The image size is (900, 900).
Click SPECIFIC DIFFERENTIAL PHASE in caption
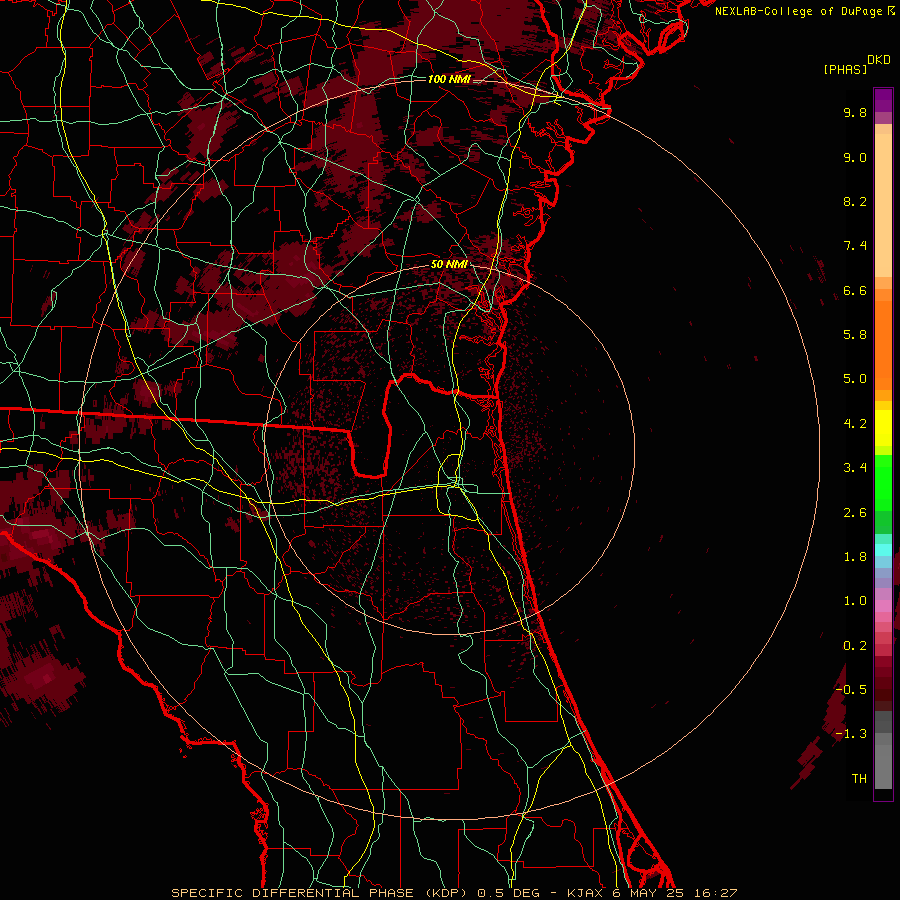pyautogui.click(x=292, y=893)
